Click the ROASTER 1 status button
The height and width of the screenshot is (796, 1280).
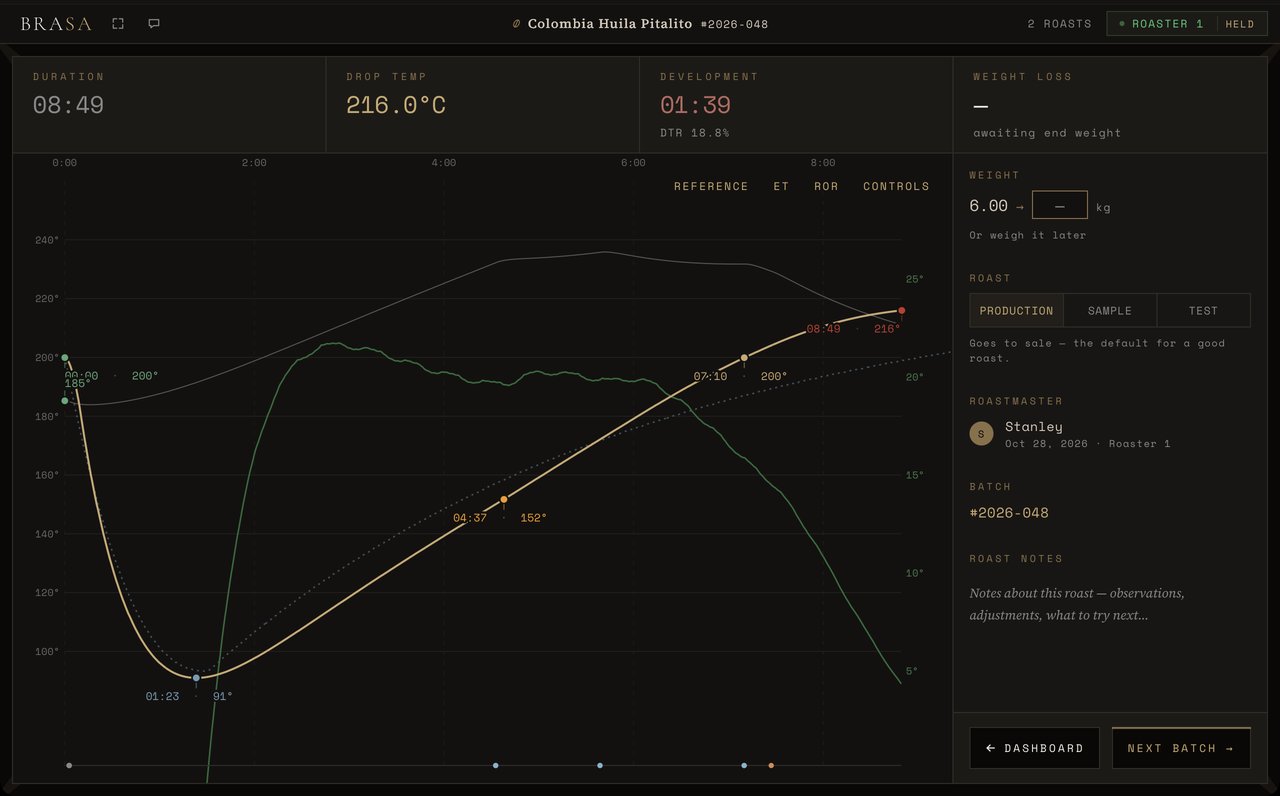pyautogui.click(x=1161, y=23)
